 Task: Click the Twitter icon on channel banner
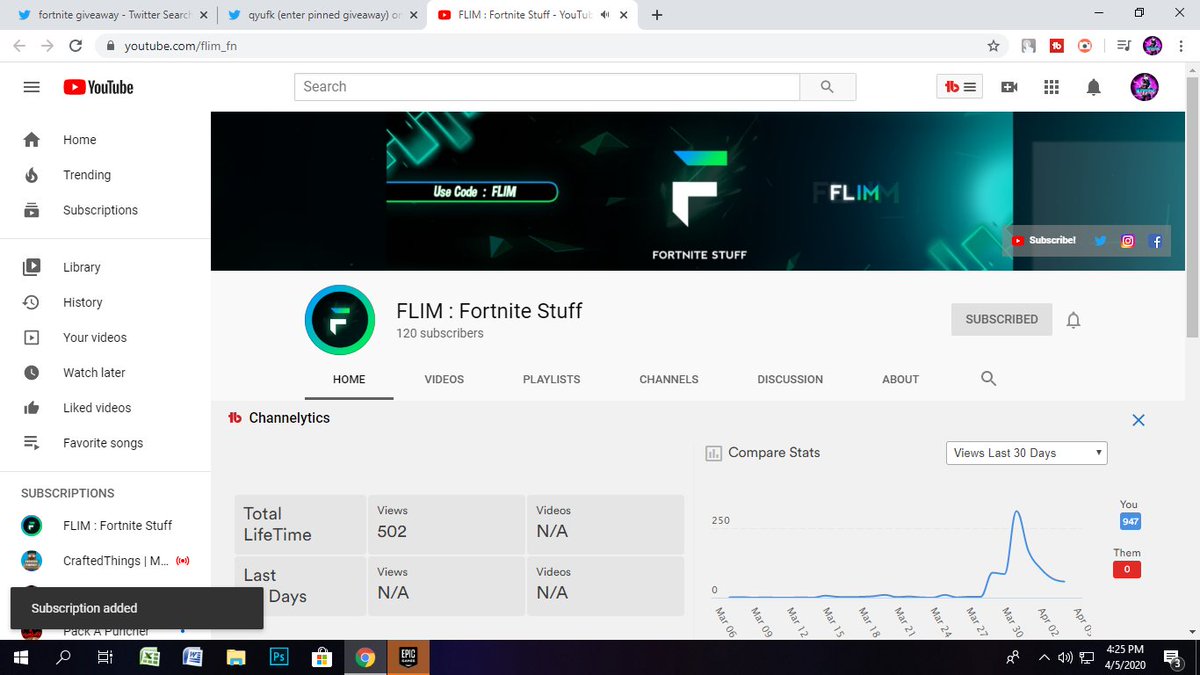1100,241
